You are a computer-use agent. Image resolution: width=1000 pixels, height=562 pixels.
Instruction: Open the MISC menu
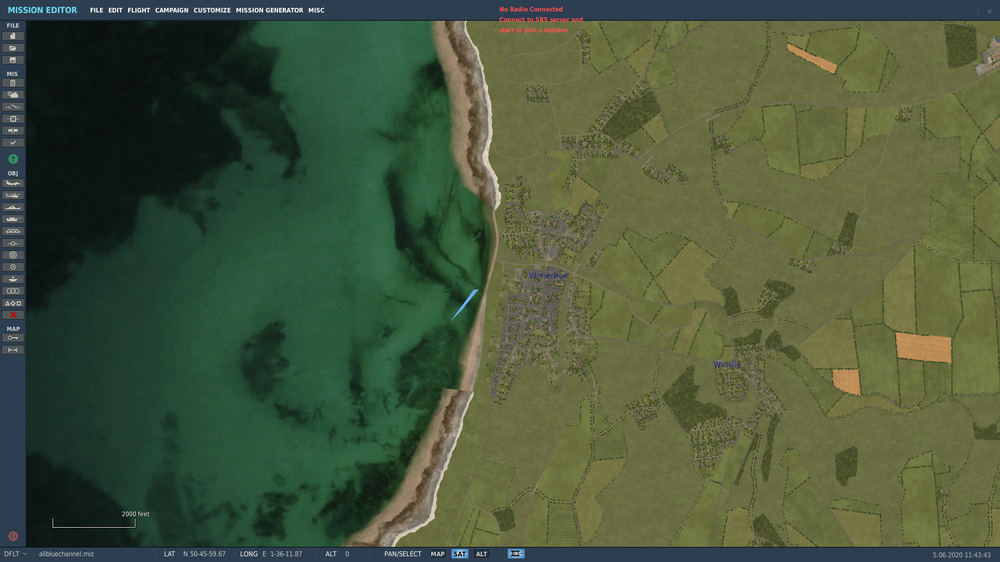[316, 10]
